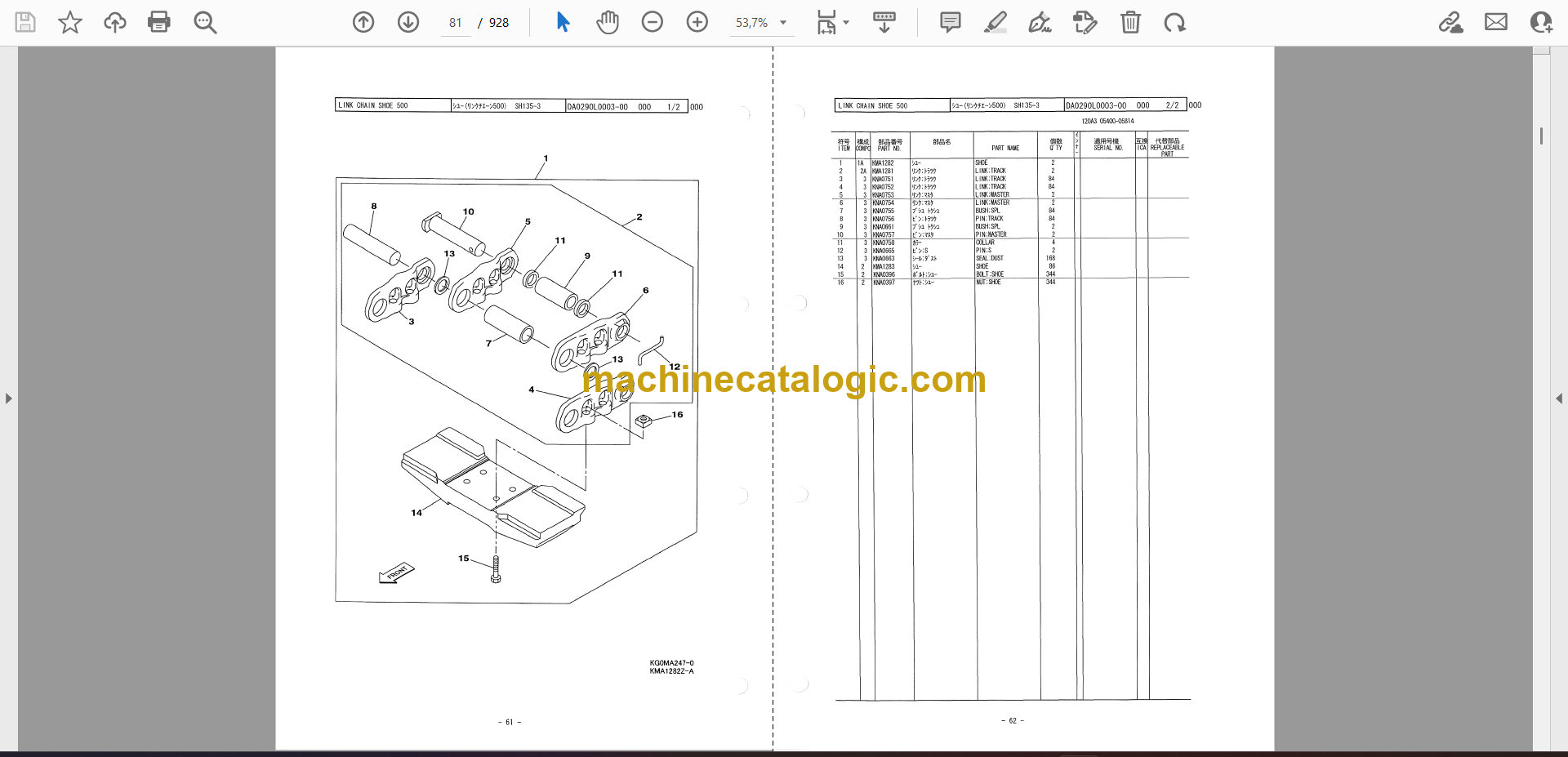This screenshot has height=757, width=1568.
Task: Click the vertical scrollbar thumb
Action: tap(1541, 136)
